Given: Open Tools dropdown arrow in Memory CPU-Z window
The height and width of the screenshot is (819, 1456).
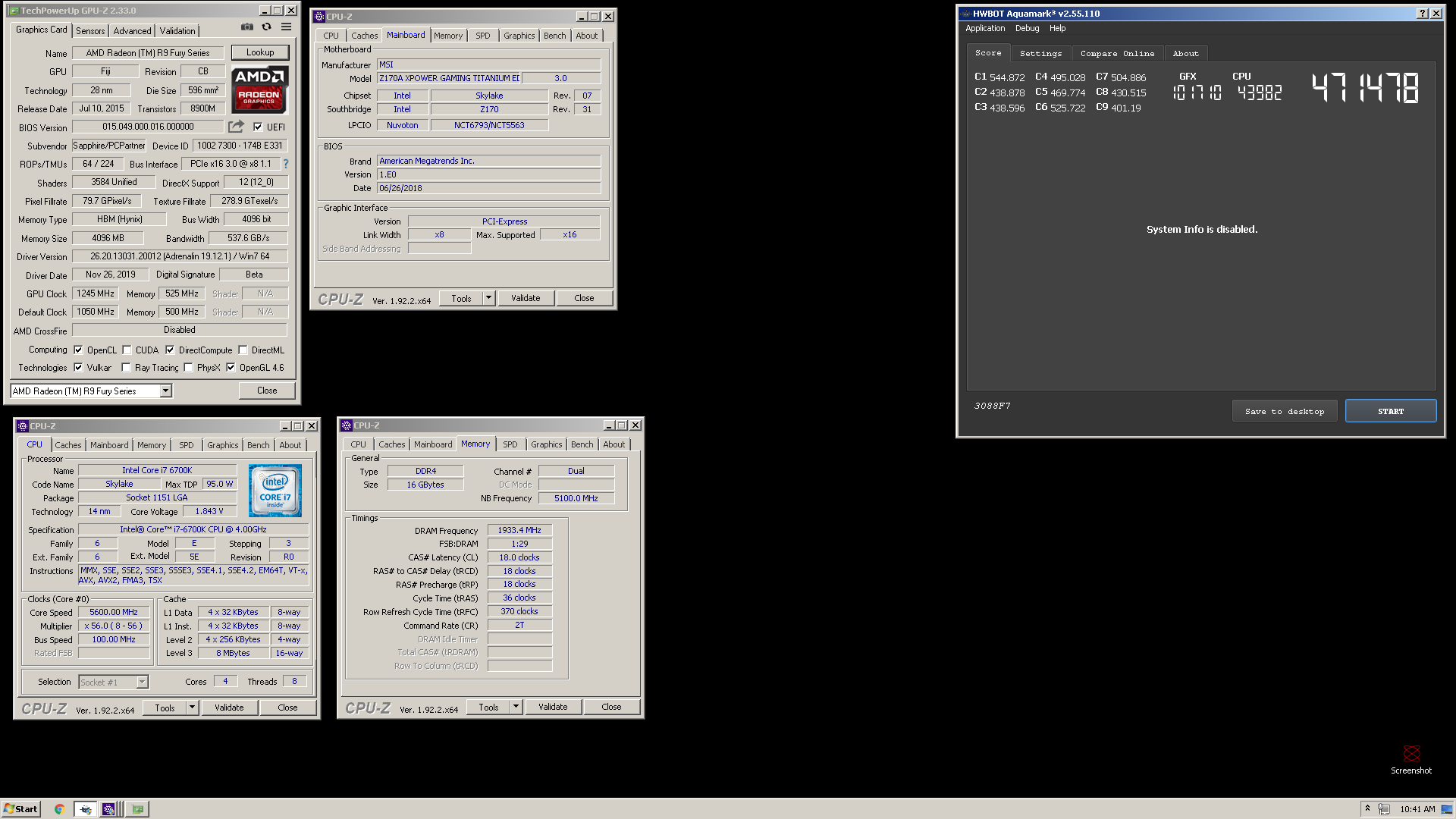Looking at the screenshot, I should click(516, 707).
